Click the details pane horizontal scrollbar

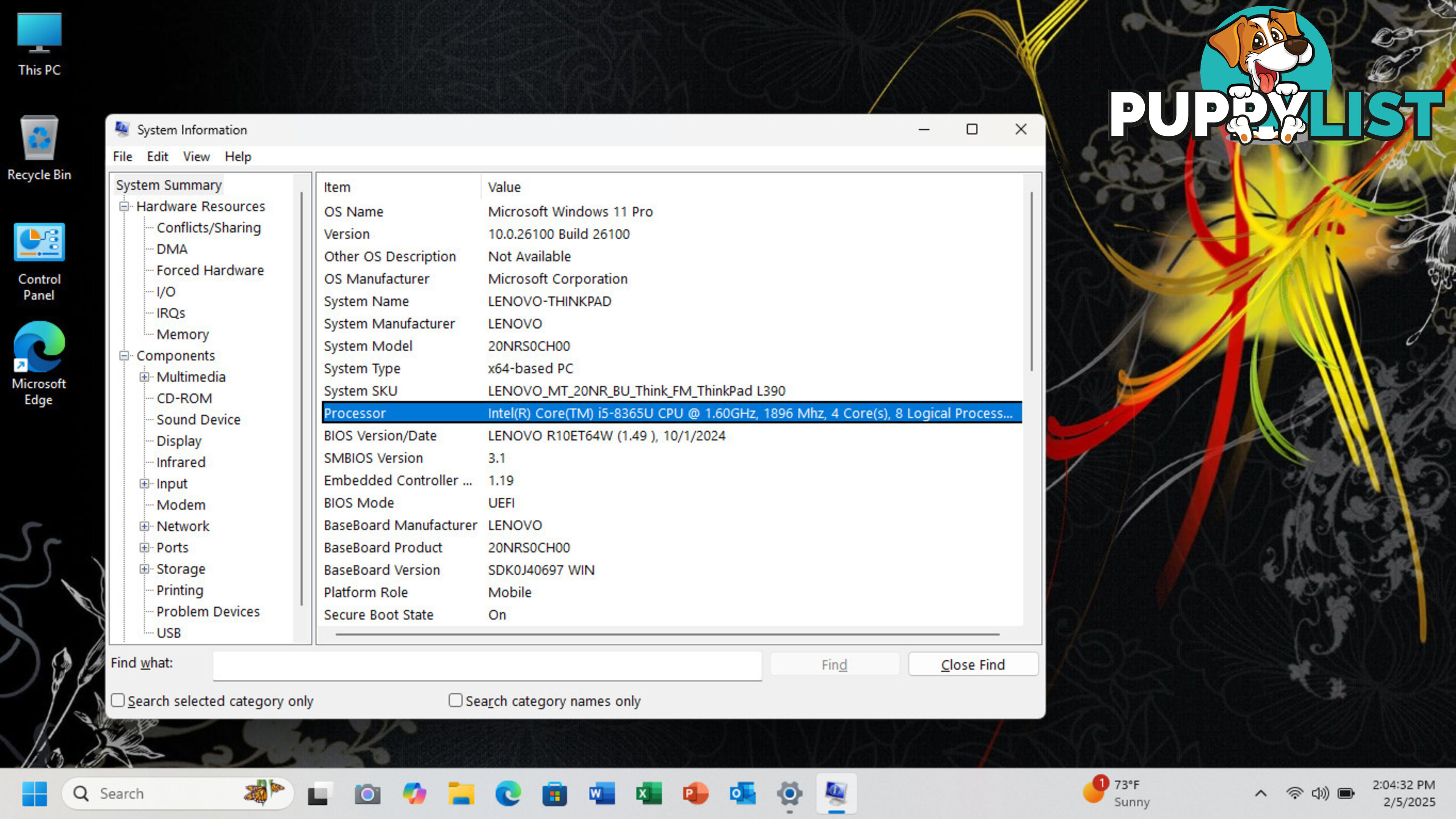[667, 635]
